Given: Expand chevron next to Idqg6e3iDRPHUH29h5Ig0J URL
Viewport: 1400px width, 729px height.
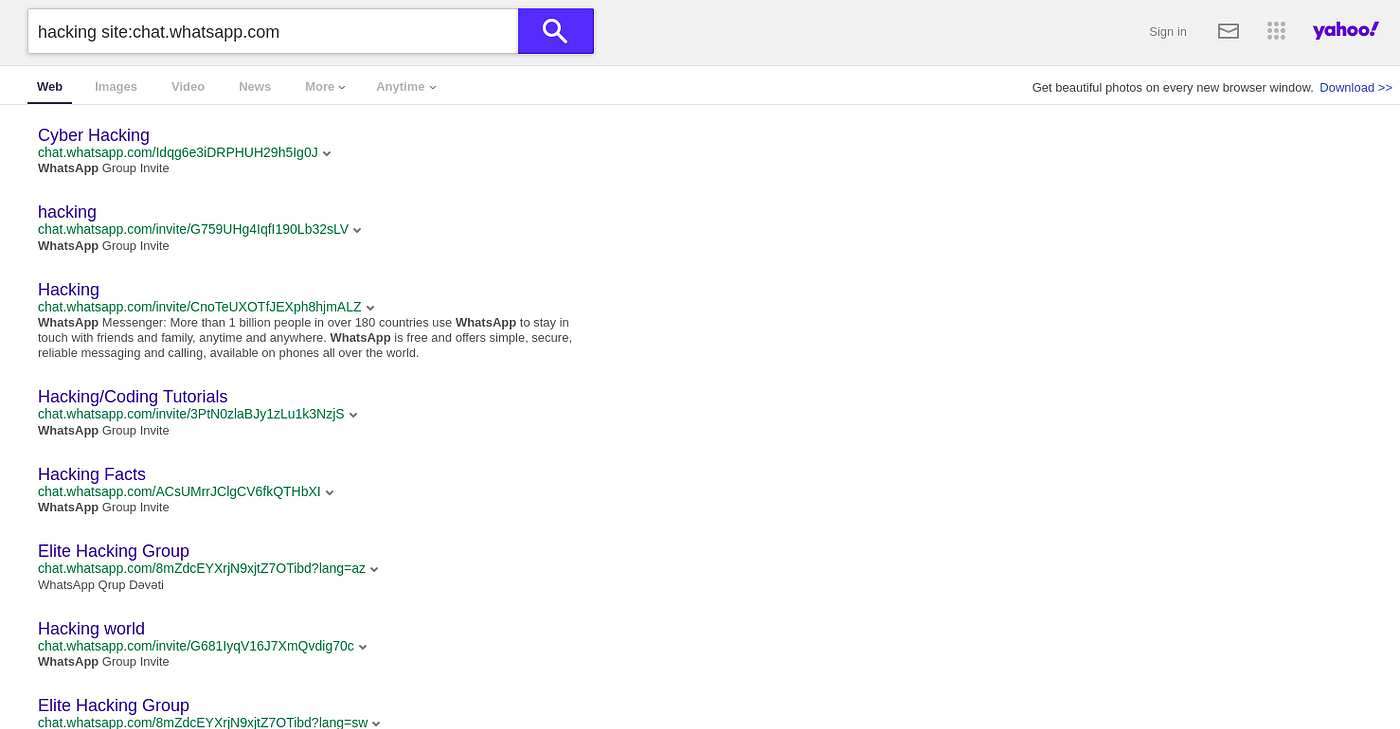Looking at the screenshot, I should 327,154.
